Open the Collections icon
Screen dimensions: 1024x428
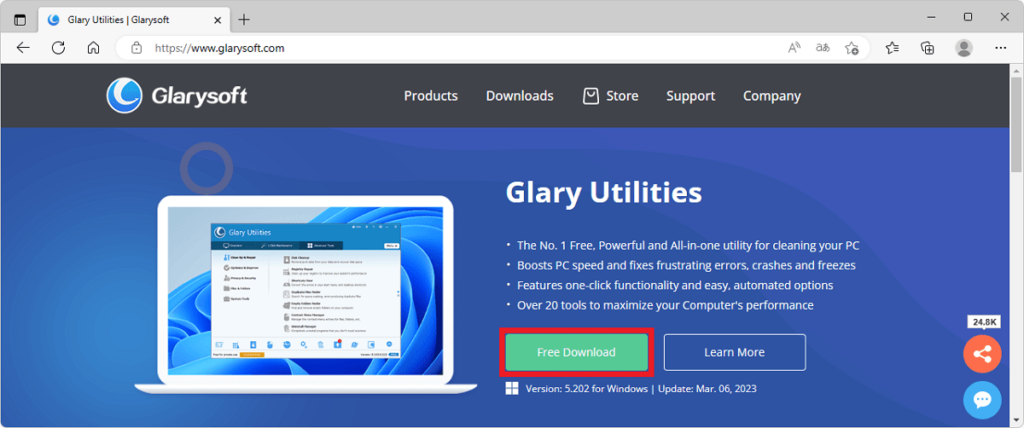(927, 48)
